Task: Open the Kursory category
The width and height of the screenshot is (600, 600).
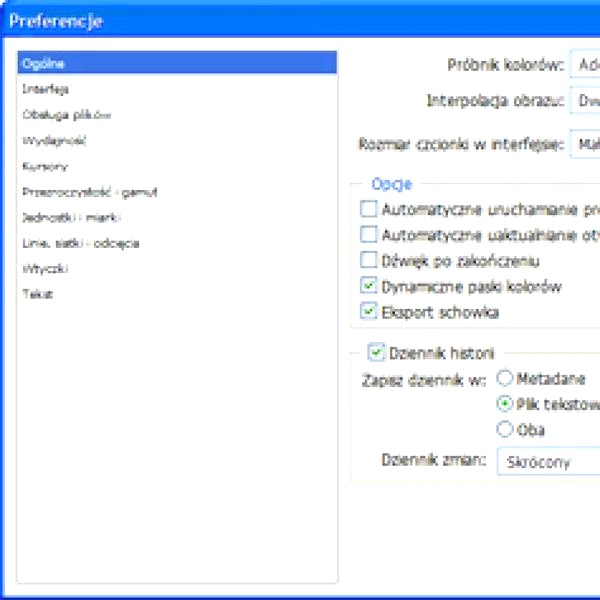Action: coord(177,166)
